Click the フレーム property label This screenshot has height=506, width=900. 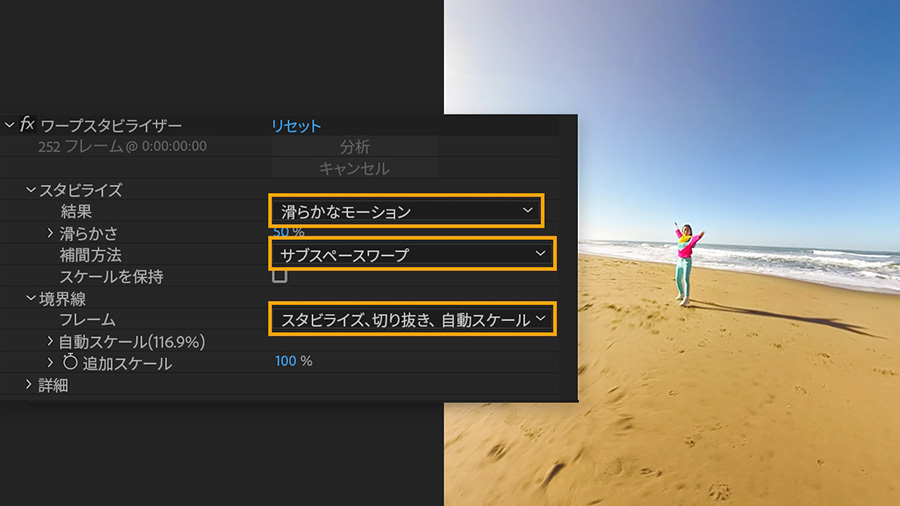pos(87,320)
